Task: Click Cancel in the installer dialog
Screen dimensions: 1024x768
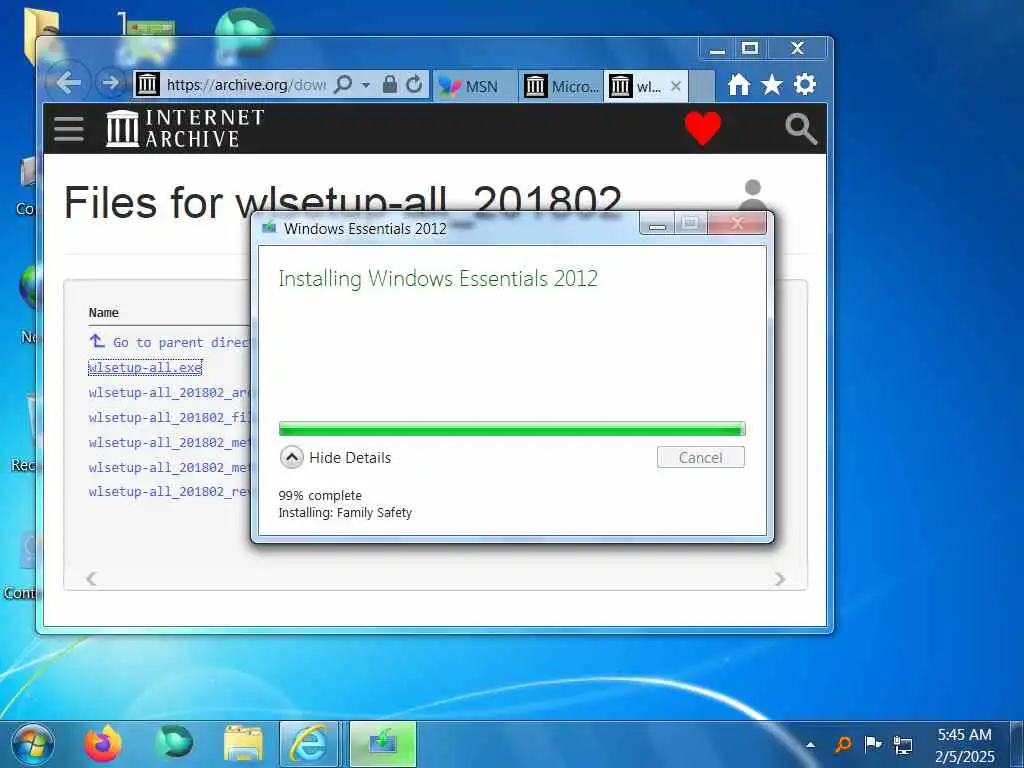Action: pyautogui.click(x=700, y=457)
